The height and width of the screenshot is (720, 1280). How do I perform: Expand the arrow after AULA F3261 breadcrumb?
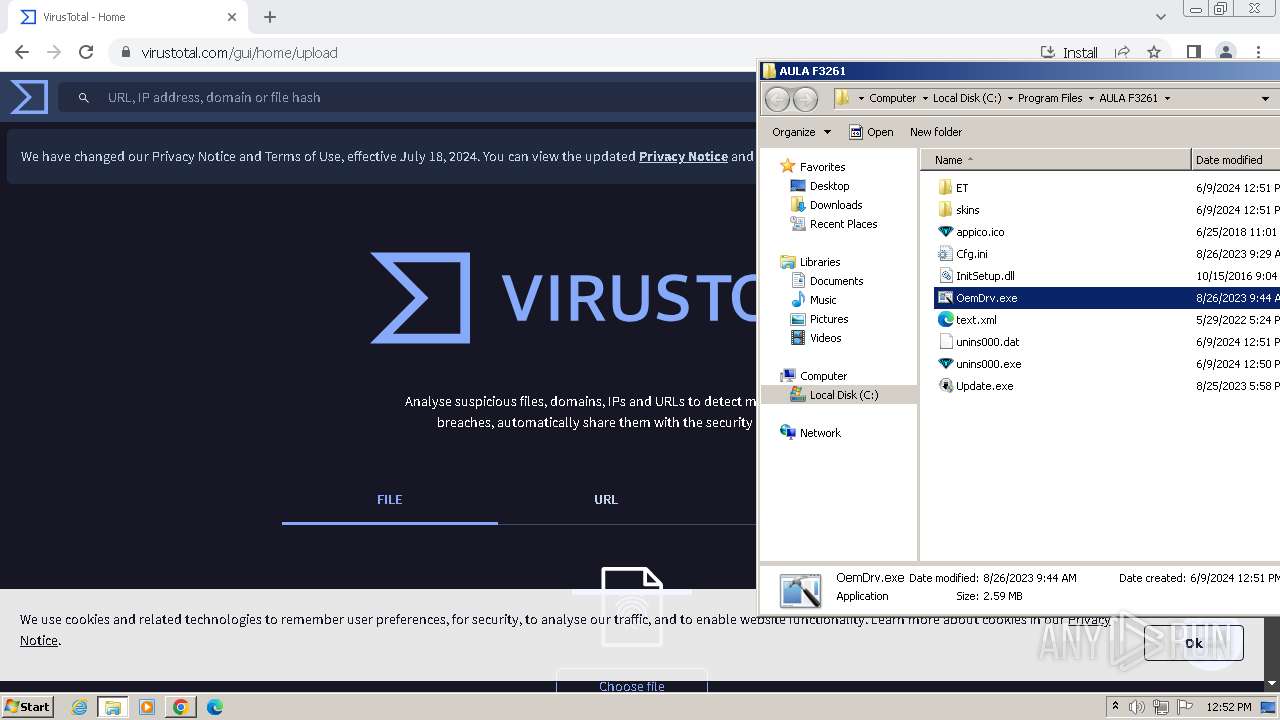pyautogui.click(x=1167, y=98)
